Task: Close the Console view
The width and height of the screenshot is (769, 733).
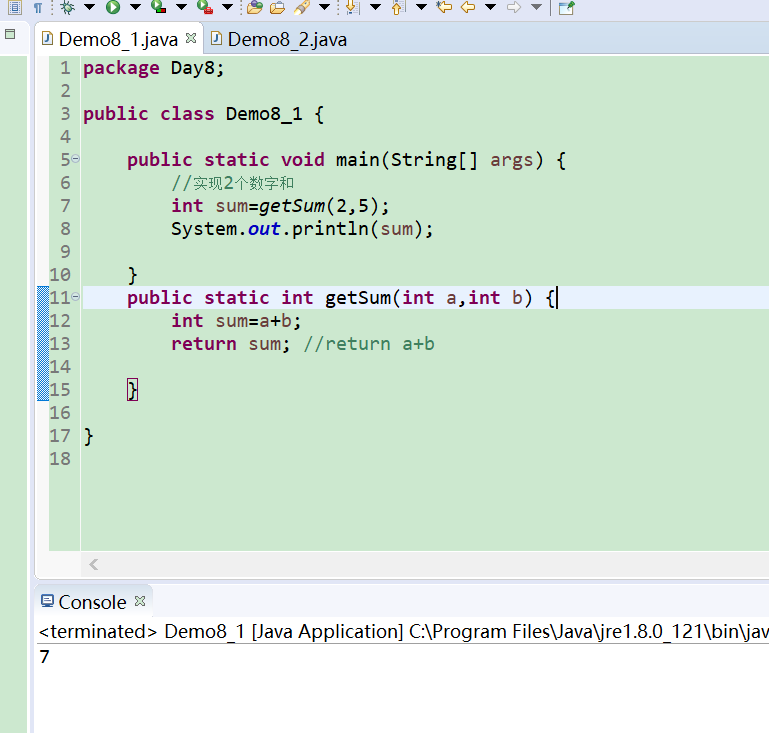Action: point(140,601)
